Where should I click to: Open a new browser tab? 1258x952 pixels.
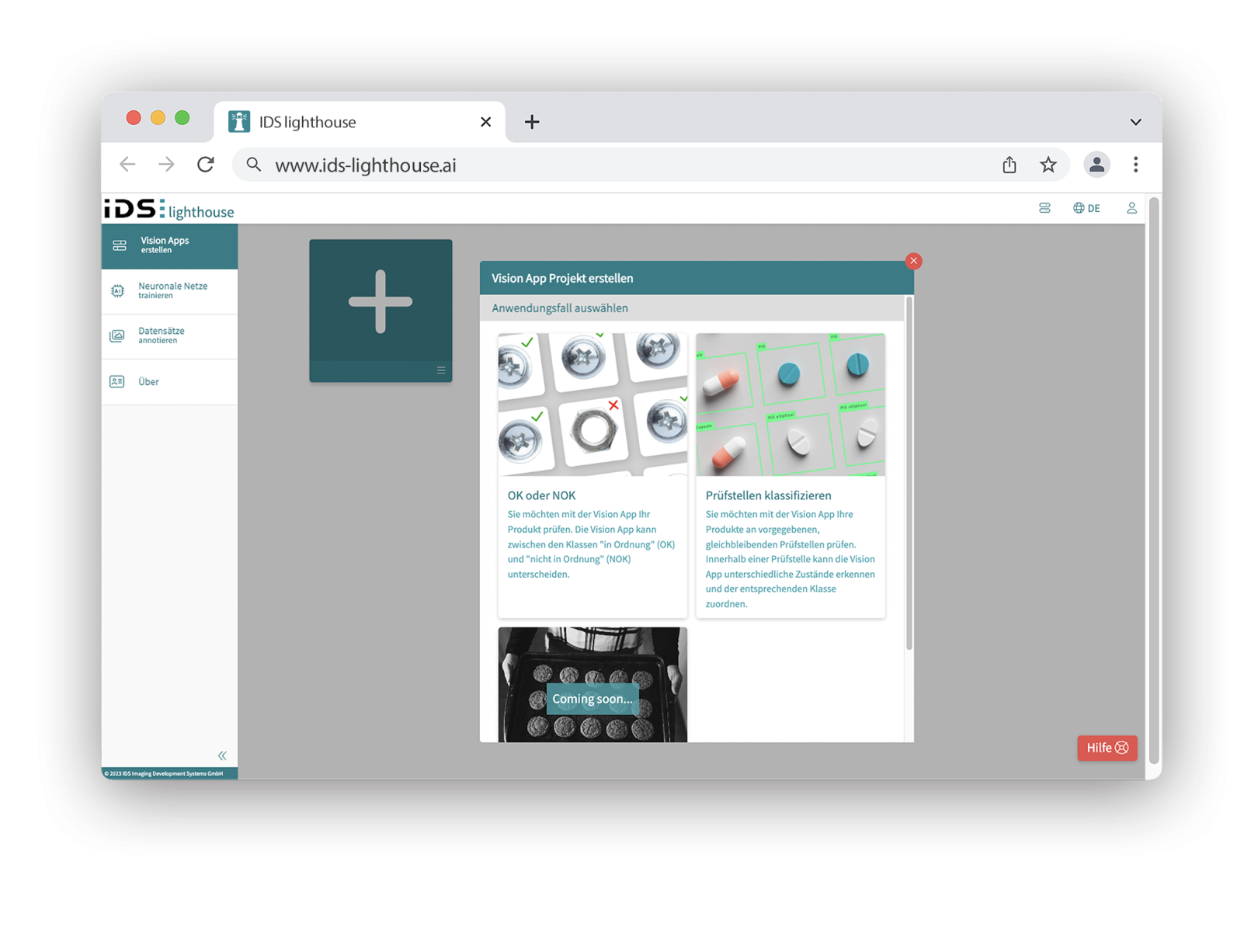pos(532,122)
